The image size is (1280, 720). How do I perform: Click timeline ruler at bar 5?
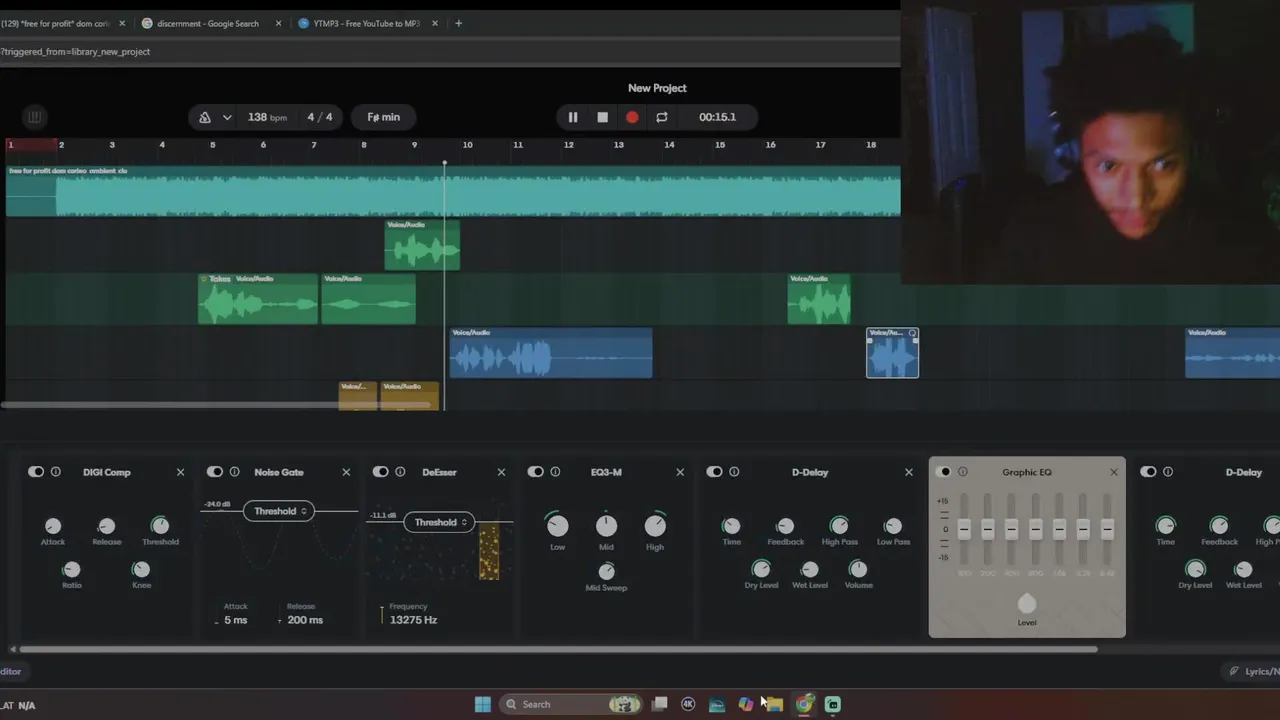(212, 145)
